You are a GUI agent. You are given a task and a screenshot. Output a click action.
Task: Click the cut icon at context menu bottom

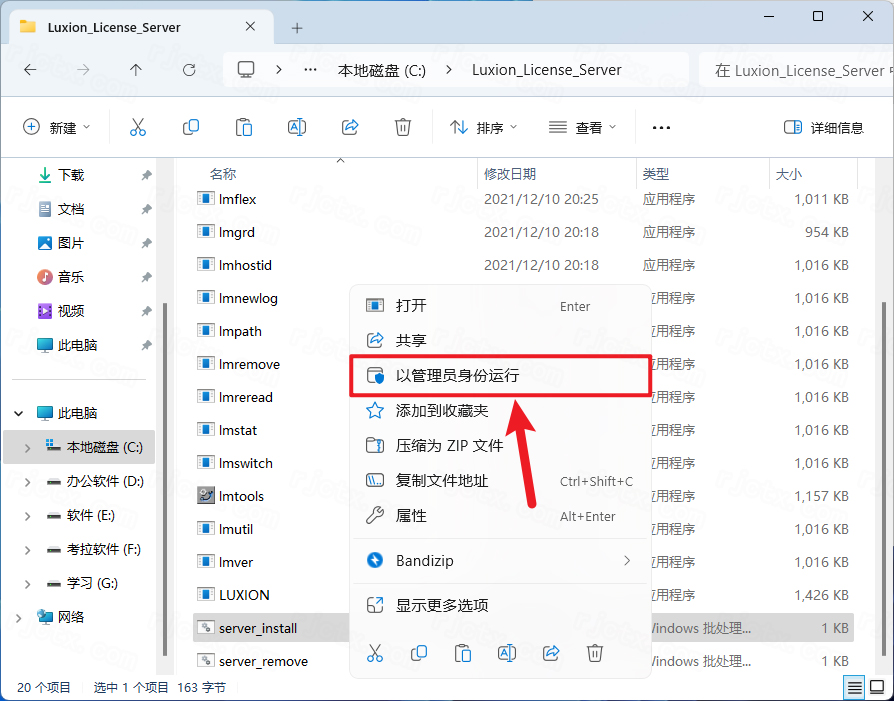pyautogui.click(x=375, y=653)
